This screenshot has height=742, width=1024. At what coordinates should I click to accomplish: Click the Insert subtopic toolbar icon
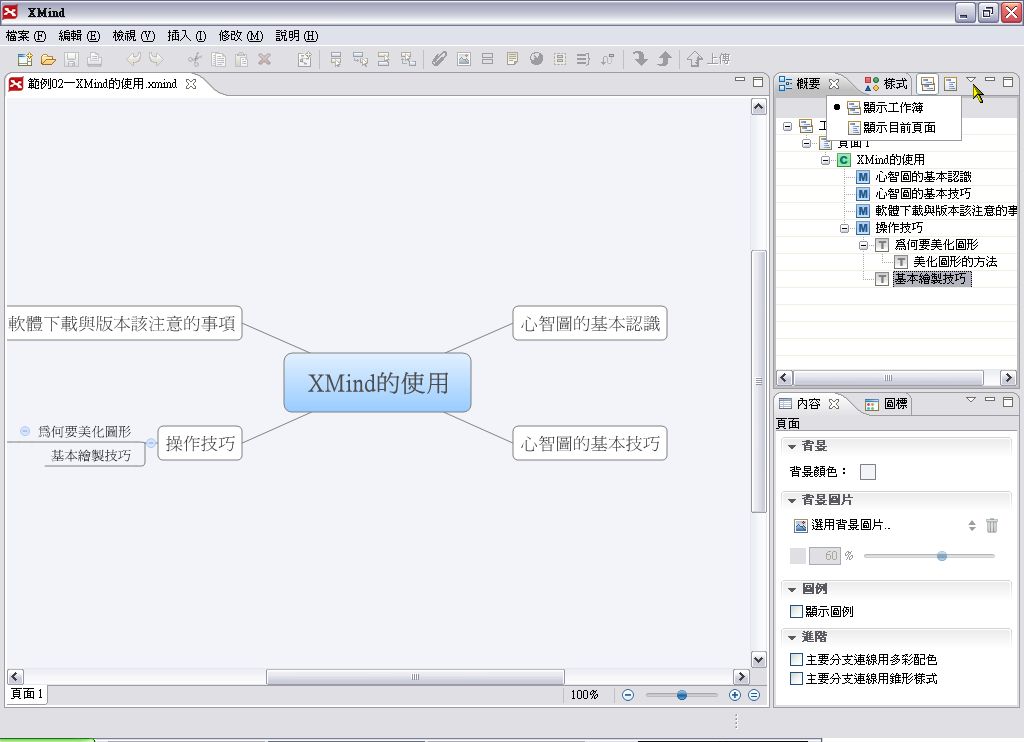click(360, 59)
